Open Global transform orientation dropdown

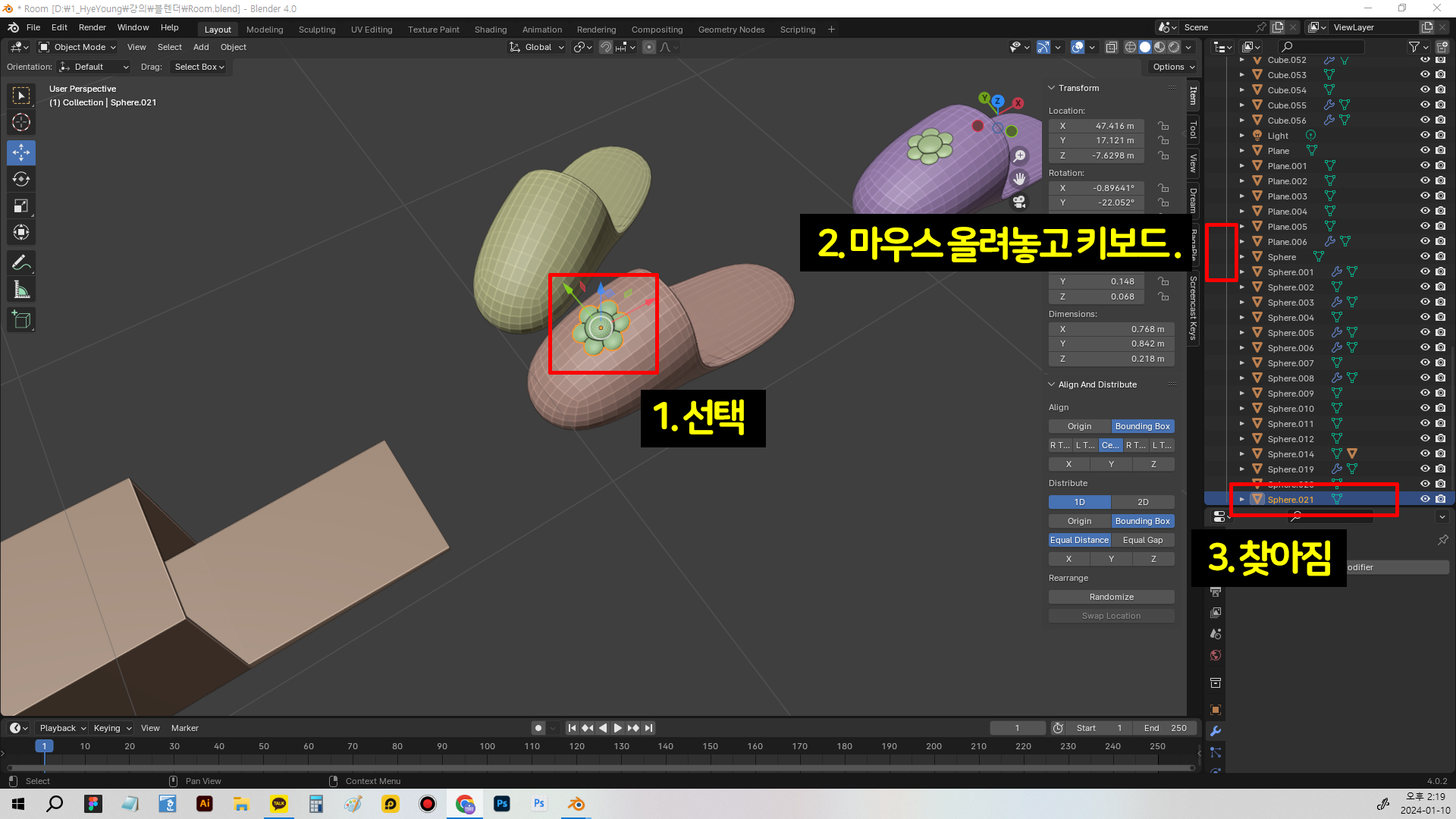[537, 47]
